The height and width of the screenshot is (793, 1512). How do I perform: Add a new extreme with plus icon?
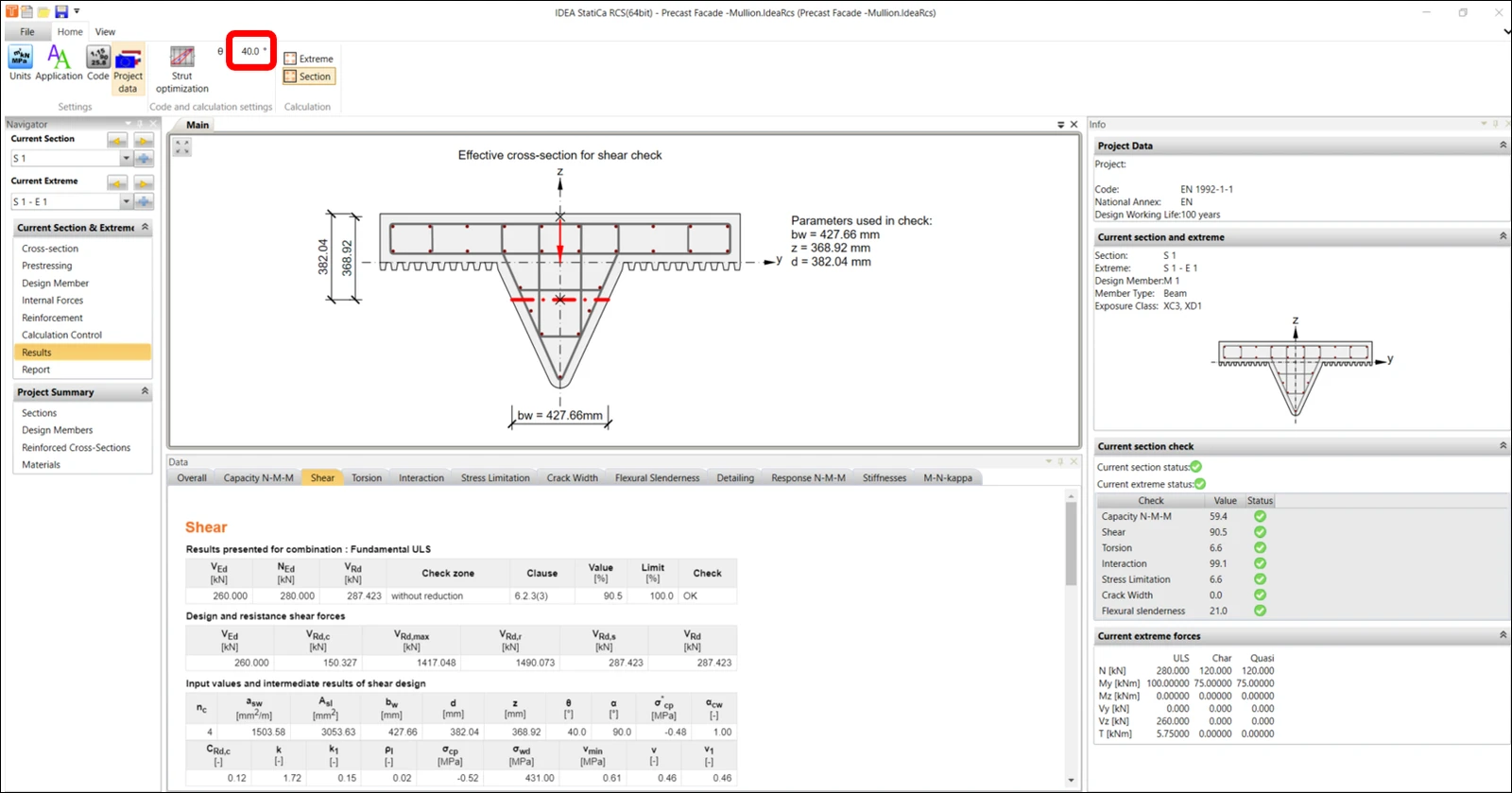coord(144,201)
